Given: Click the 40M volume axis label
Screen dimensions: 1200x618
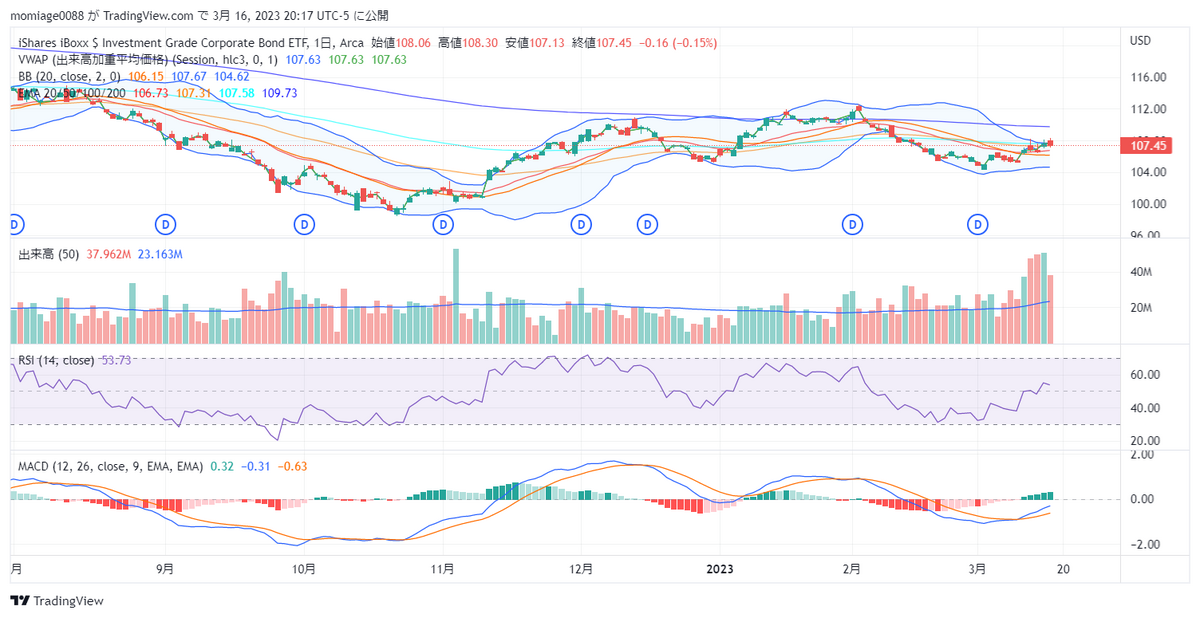Looking at the screenshot, I should [x=1141, y=272].
